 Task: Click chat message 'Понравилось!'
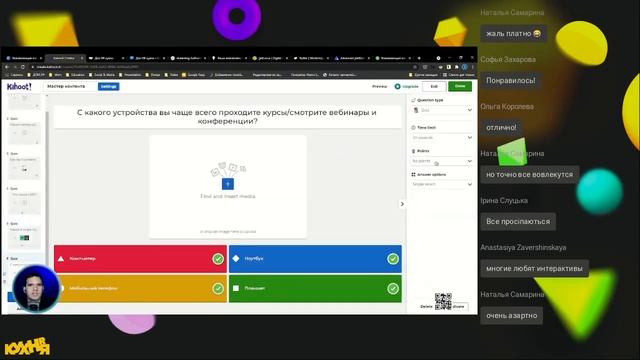point(511,80)
